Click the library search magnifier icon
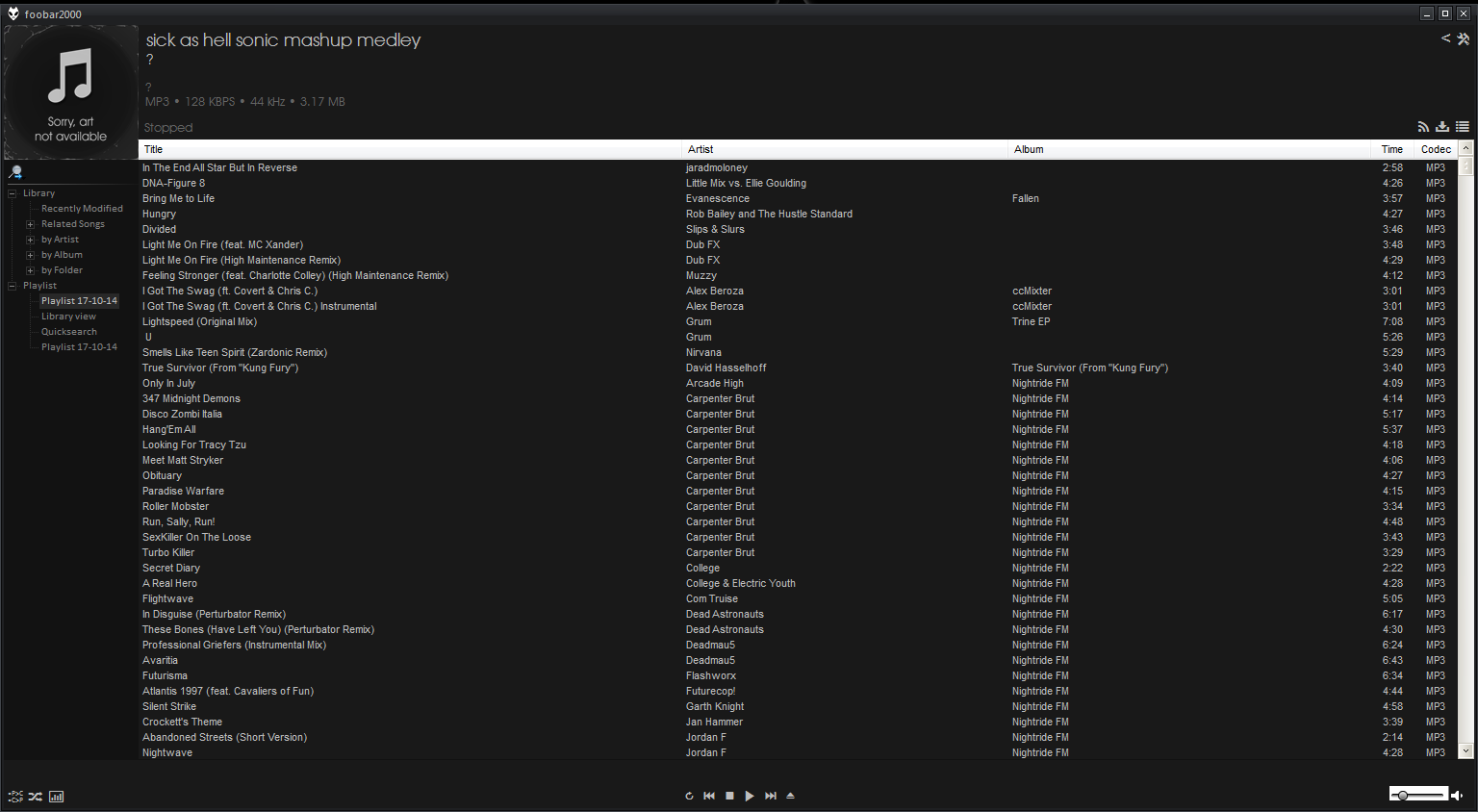This screenshot has height=812, width=1478. [x=15, y=172]
